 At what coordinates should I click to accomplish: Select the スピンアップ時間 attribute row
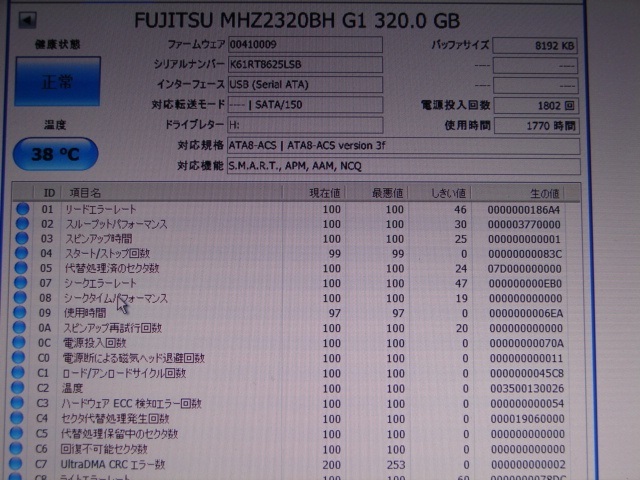click(296, 239)
